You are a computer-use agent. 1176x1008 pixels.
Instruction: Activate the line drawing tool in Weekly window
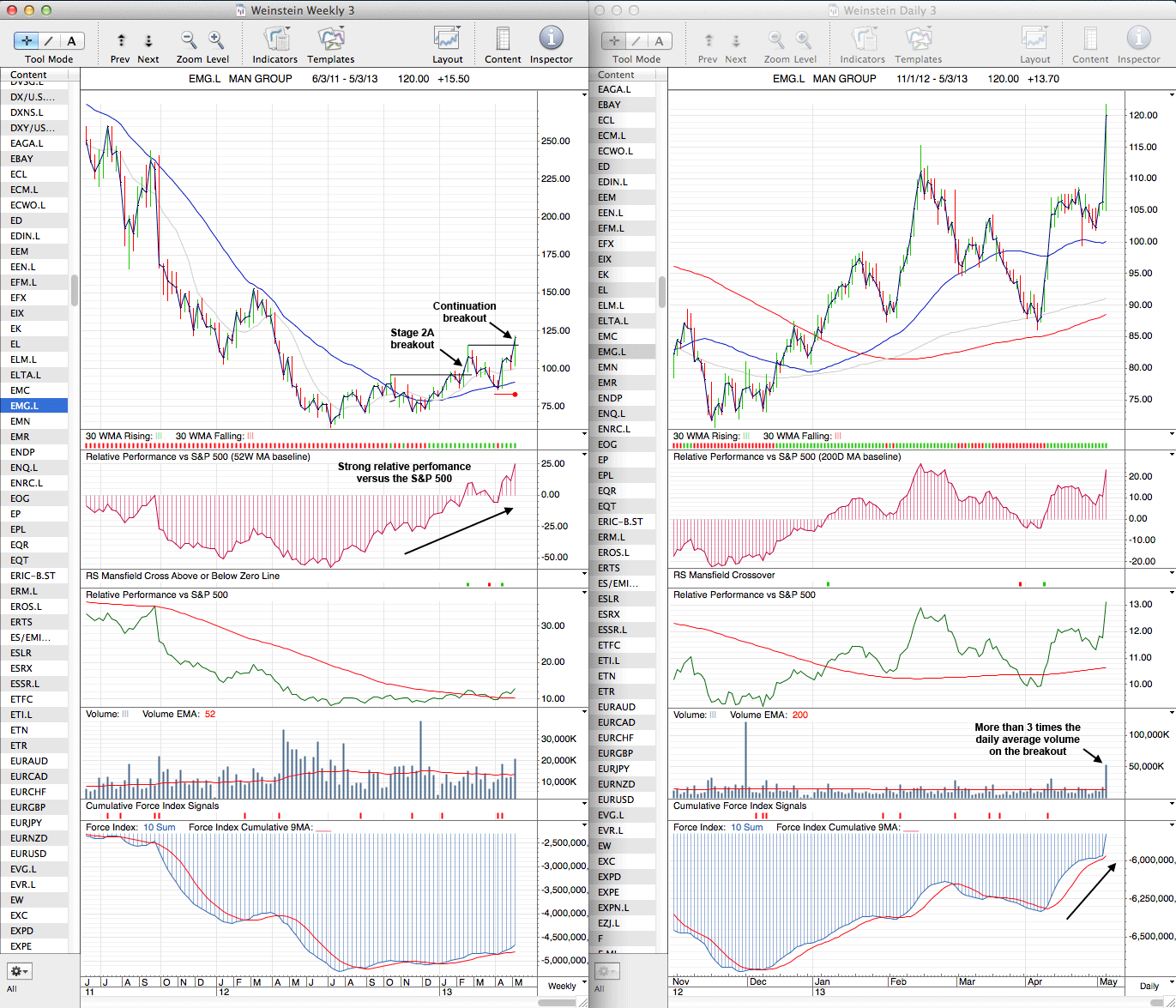pyautogui.click(x=49, y=40)
